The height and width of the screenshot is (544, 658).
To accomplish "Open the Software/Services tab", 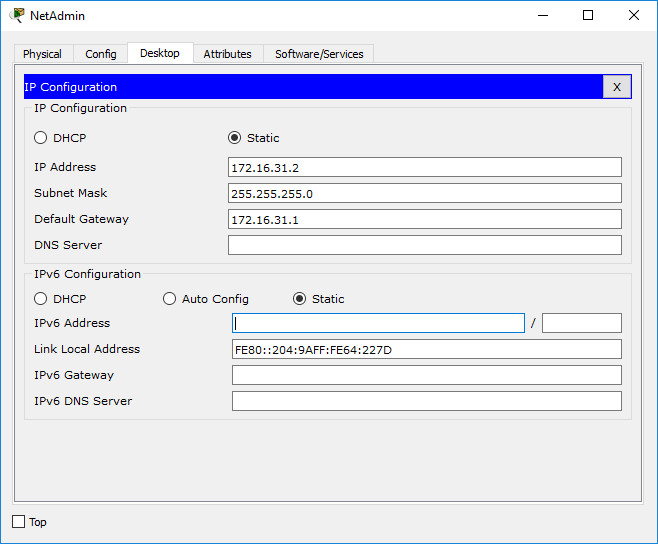I will (319, 54).
